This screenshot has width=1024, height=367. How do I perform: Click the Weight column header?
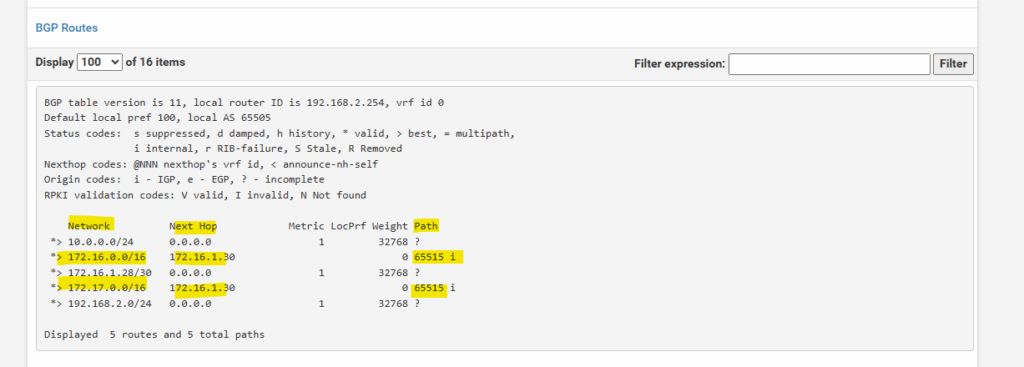point(390,226)
